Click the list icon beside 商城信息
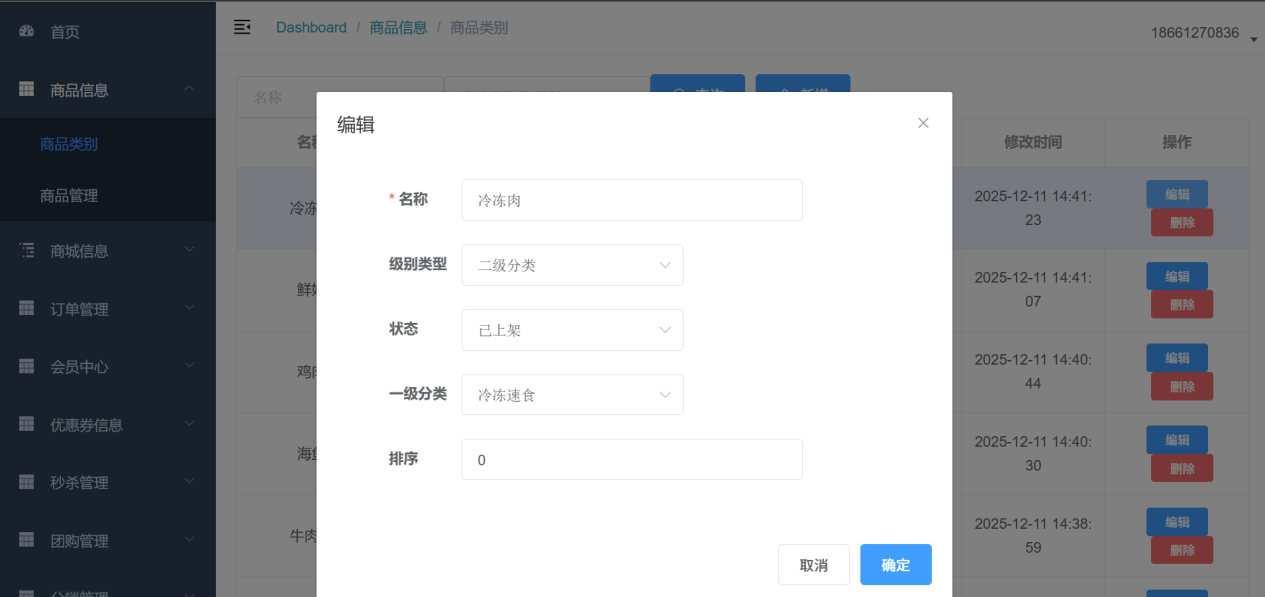The height and width of the screenshot is (597, 1265). 27,251
